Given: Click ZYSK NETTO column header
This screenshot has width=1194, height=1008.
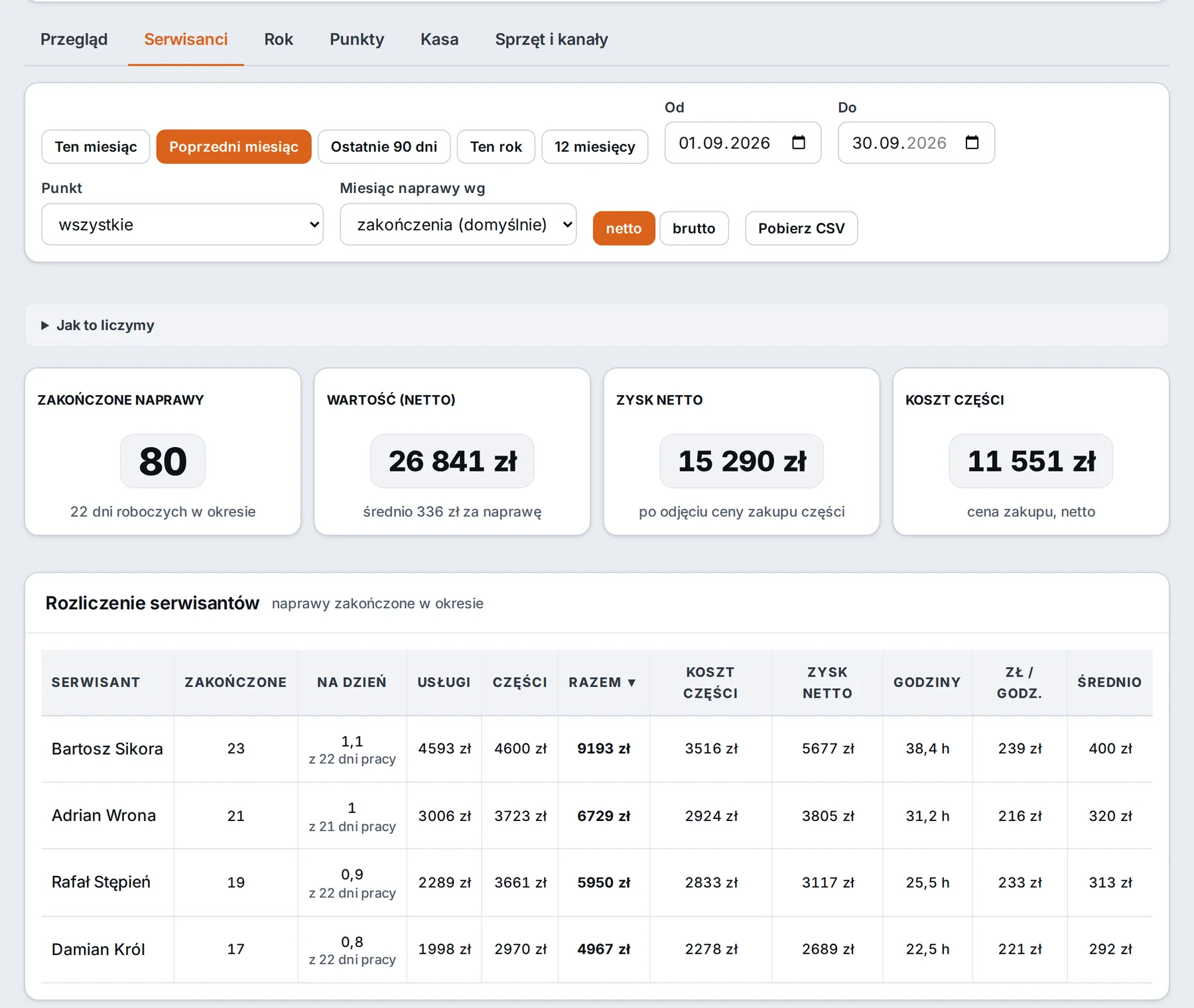Looking at the screenshot, I should pos(827,682).
